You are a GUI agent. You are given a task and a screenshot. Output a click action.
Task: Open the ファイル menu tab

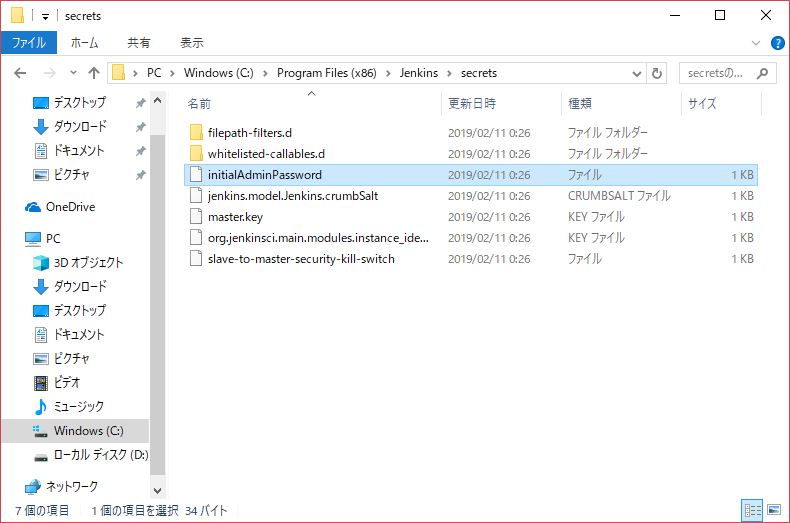[28, 43]
